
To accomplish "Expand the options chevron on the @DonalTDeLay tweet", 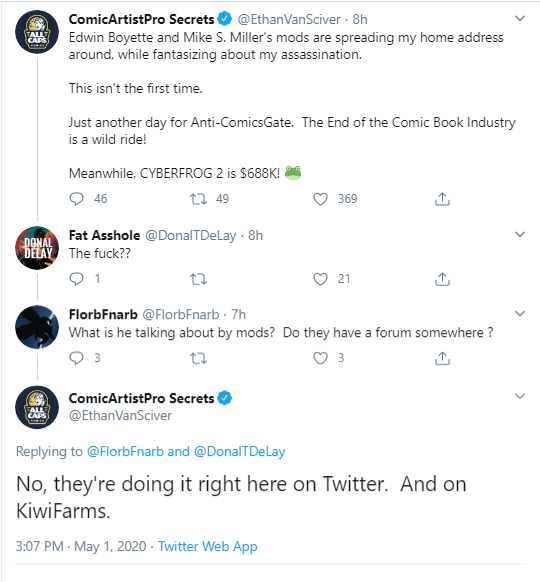I will pyautogui.click(x=520, y=234).
